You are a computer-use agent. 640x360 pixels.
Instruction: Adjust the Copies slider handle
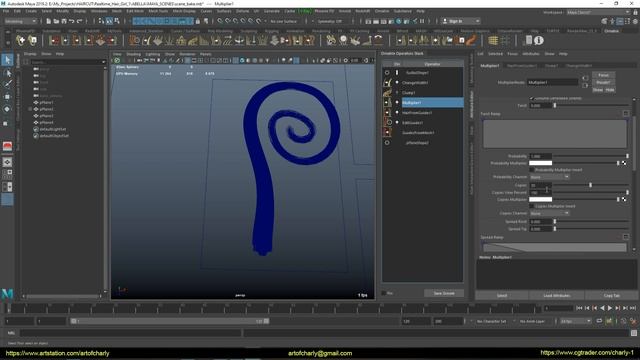(x=590, y=185)
